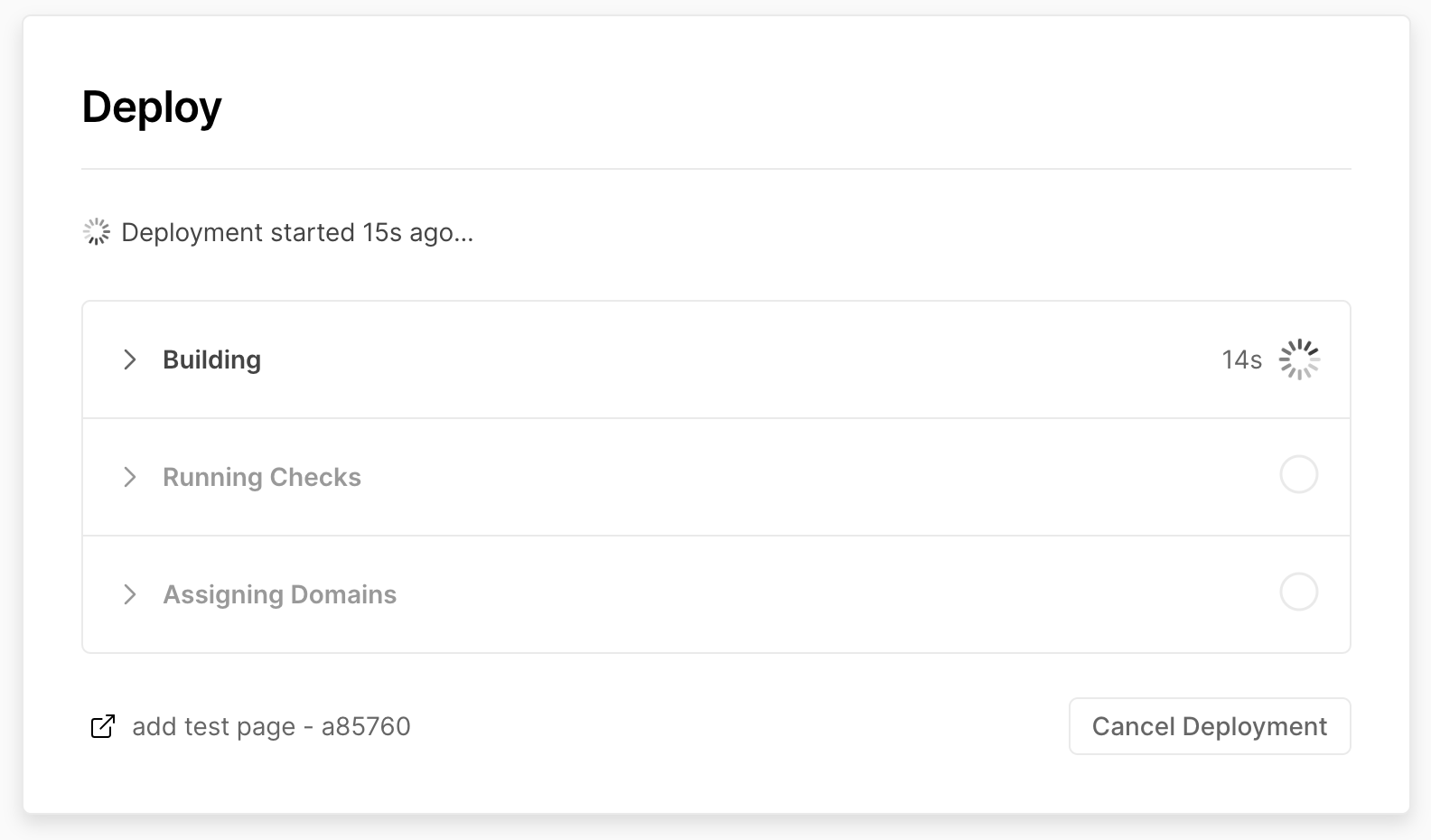The image size is (1431, 840).
Task: Click the Assigning Domains row label
Action: point(280,594)
